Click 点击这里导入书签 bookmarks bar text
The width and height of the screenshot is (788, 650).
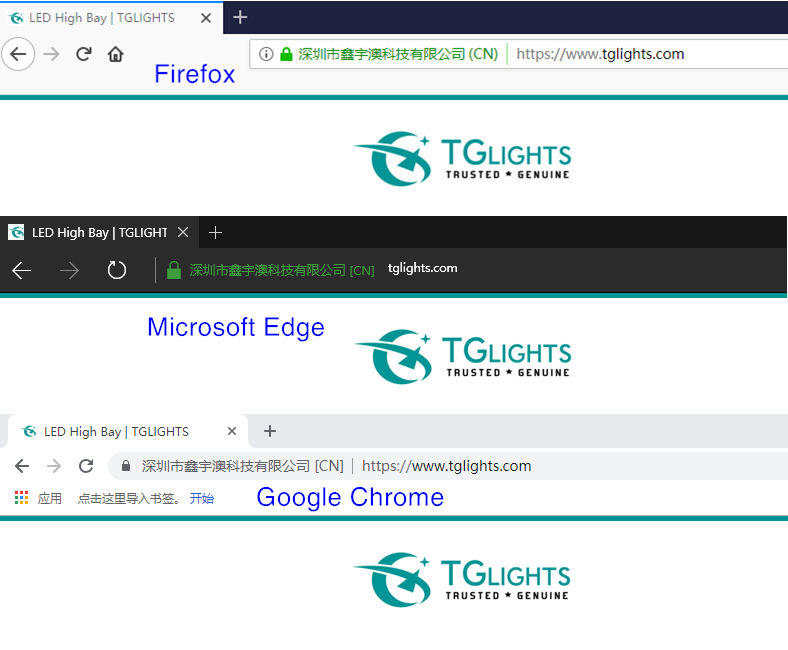[x=129, y=498]
